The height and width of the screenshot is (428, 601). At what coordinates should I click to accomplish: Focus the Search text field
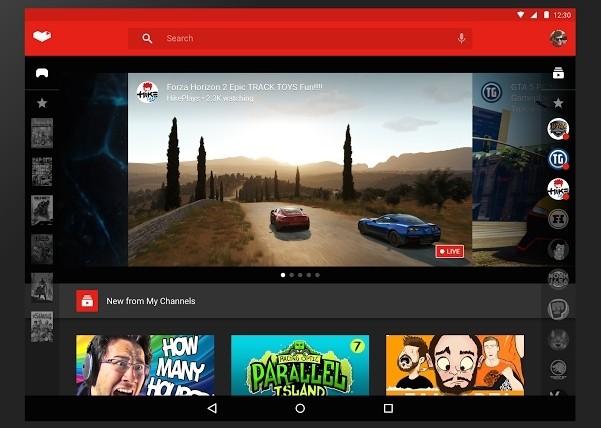tap(300, 38)
